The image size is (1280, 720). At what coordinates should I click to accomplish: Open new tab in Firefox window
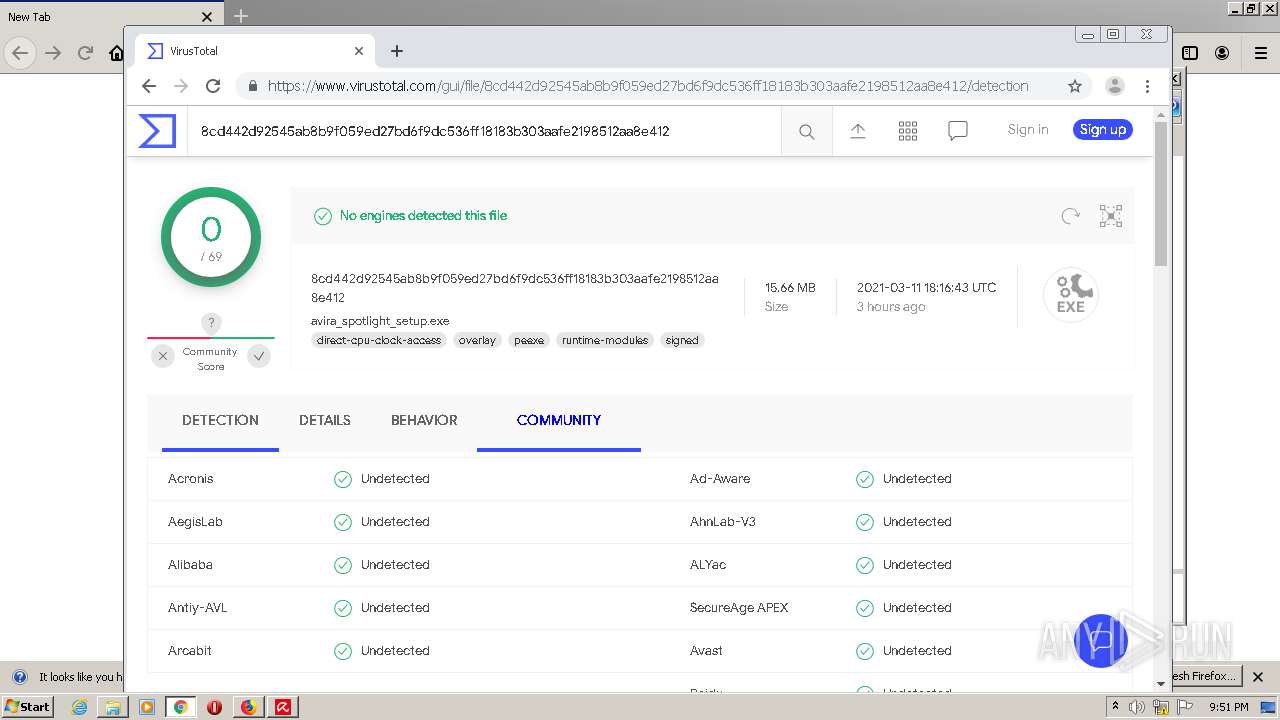241,16
